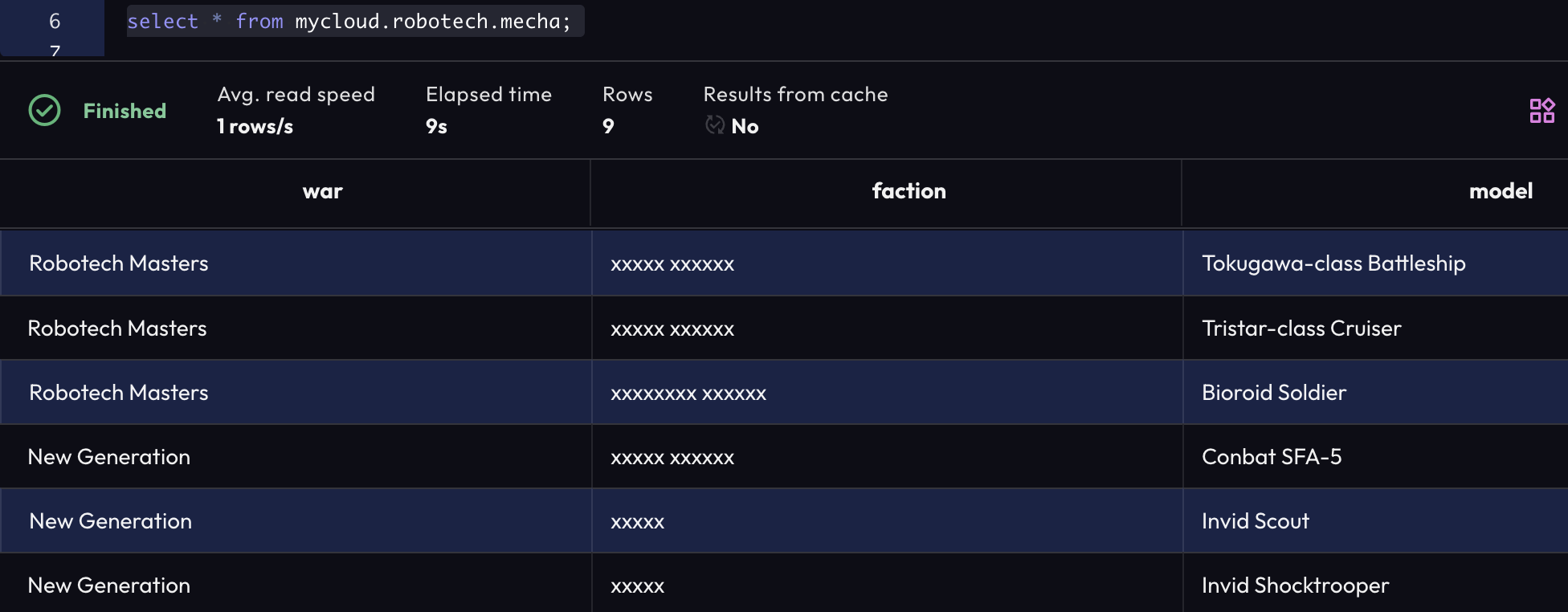Sort by the faction column header

click(x=909, y=191)
